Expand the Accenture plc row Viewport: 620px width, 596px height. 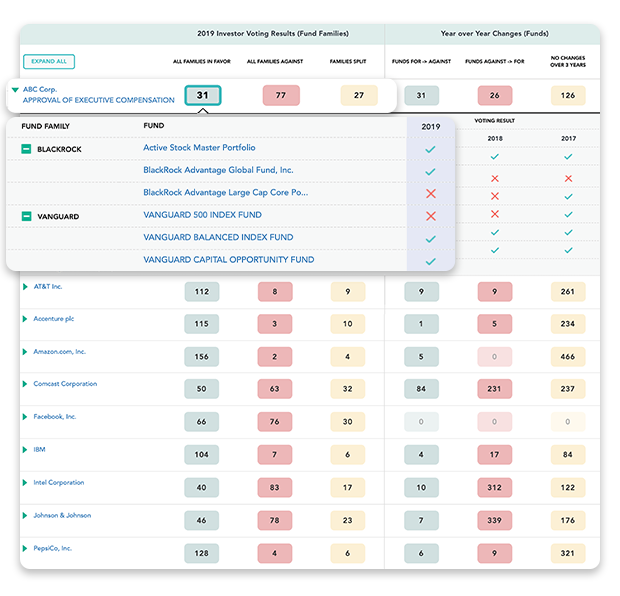25,319
